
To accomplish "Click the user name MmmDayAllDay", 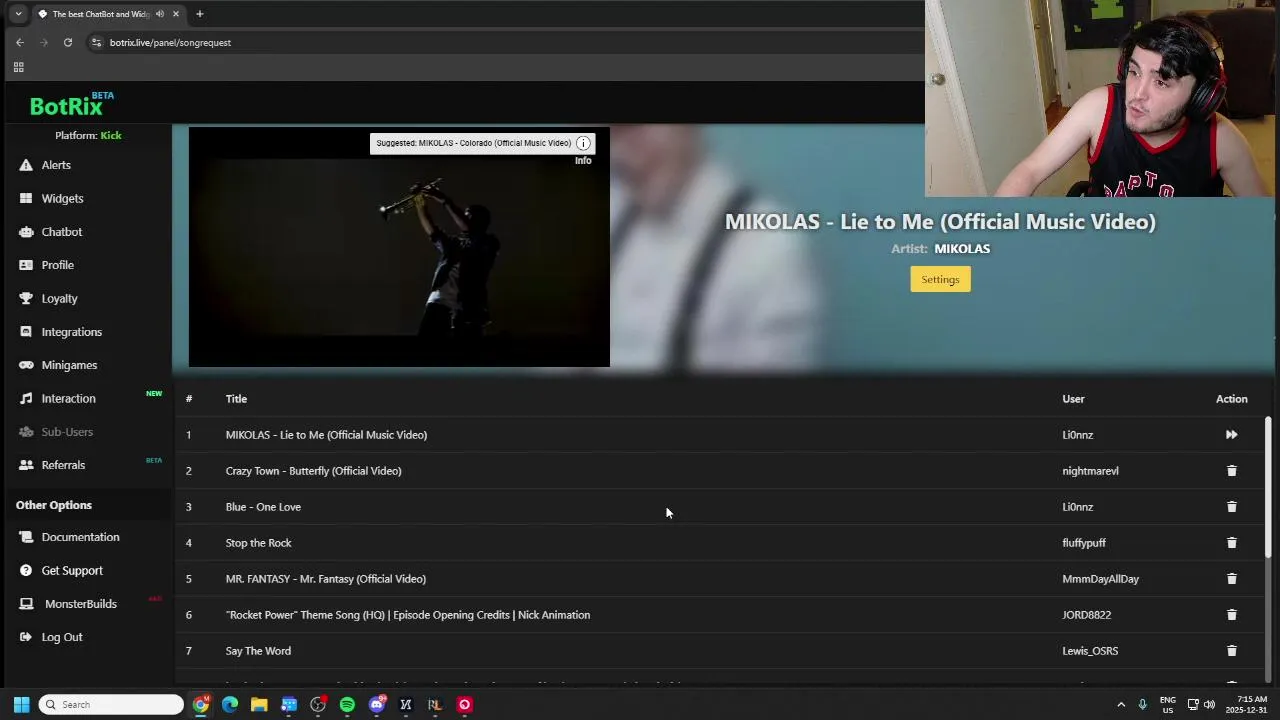I will [1100, 579].
